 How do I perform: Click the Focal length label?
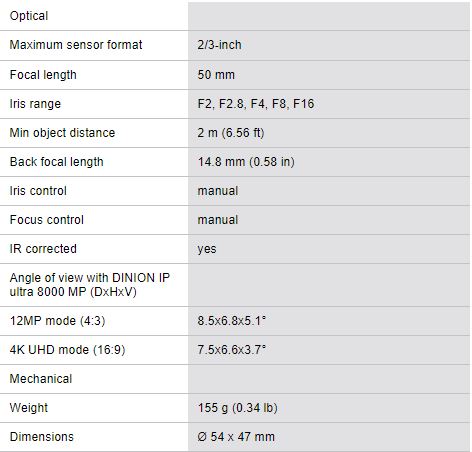click(x=43, y=75)
